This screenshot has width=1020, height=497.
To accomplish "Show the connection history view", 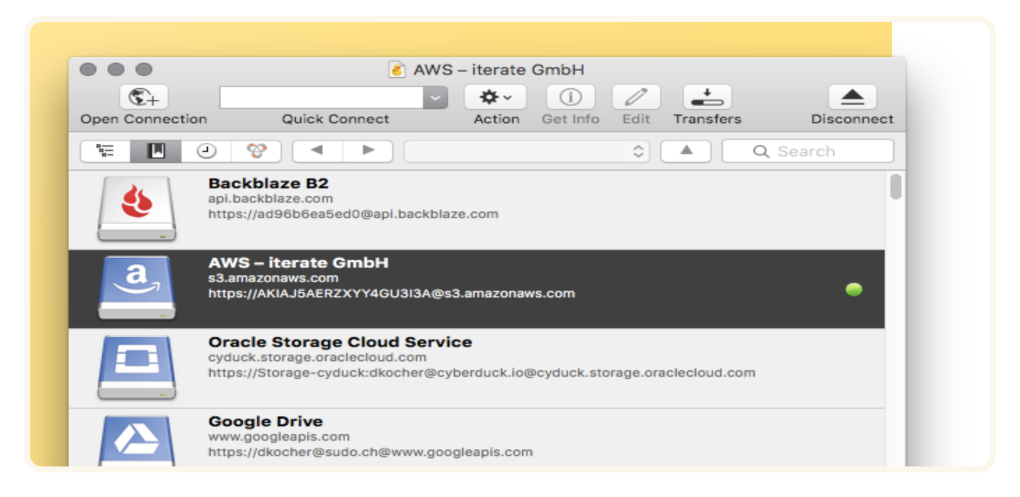I will 206,151.
